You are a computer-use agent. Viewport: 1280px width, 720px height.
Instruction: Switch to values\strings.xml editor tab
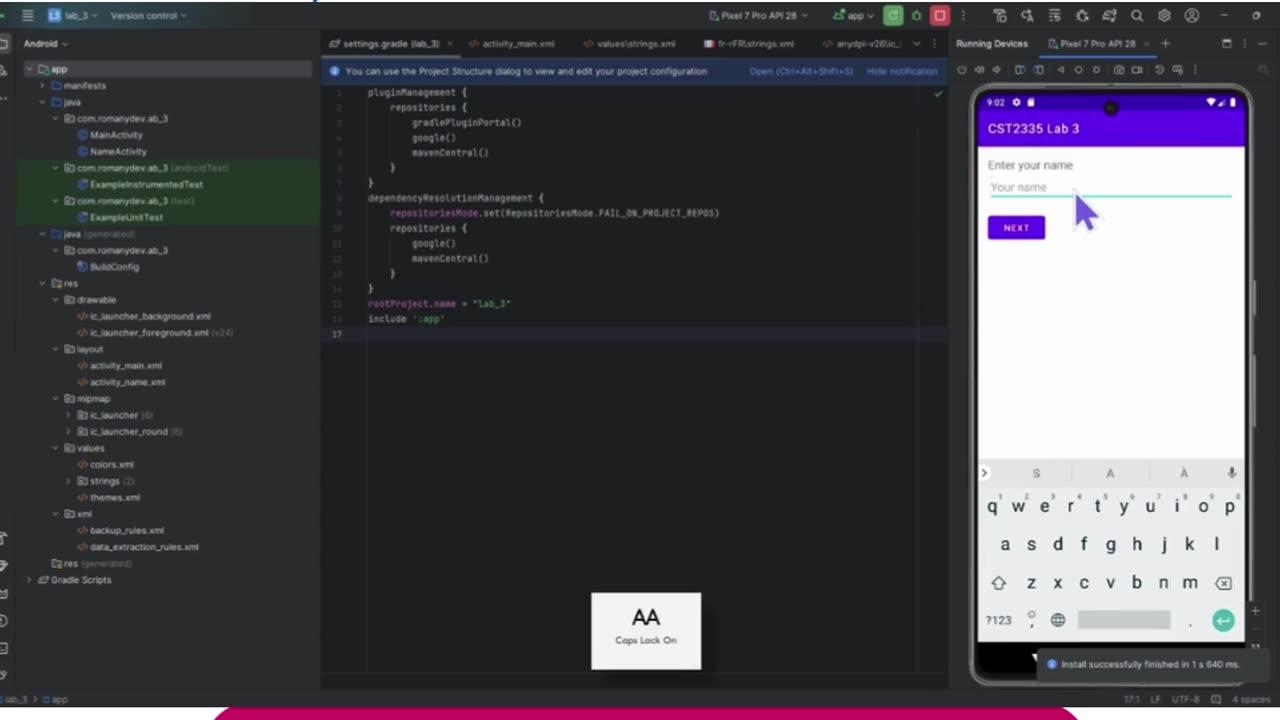628,44
